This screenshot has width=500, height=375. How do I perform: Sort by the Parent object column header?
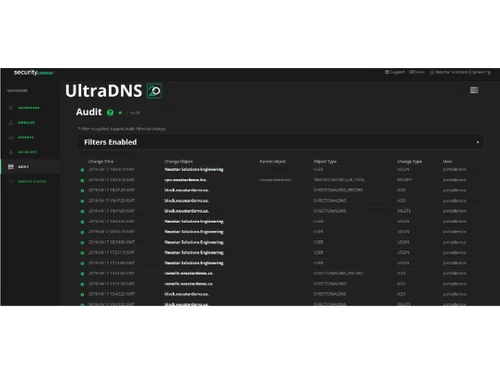273,162
